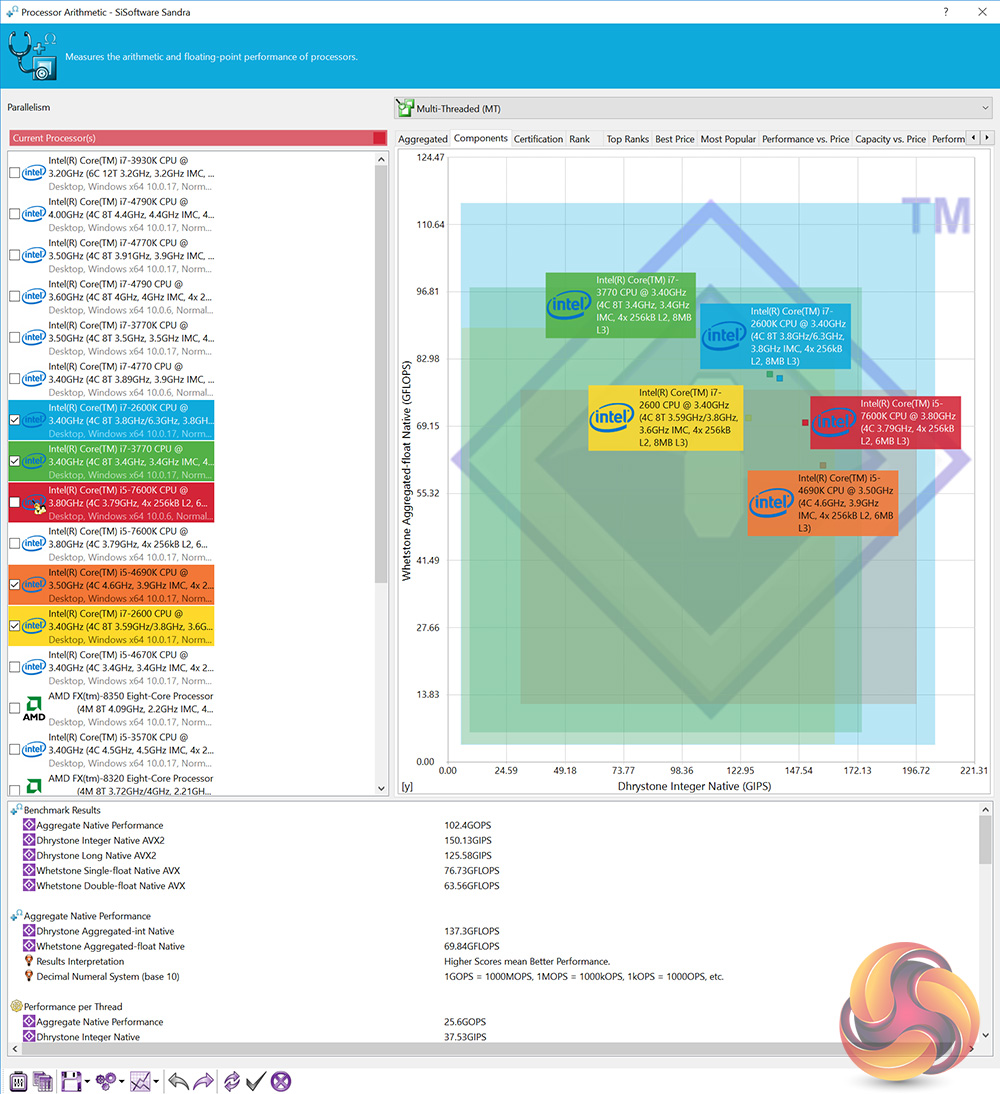Open the Rank tab
The image size is (1000, 1094).
coord(579,139)
